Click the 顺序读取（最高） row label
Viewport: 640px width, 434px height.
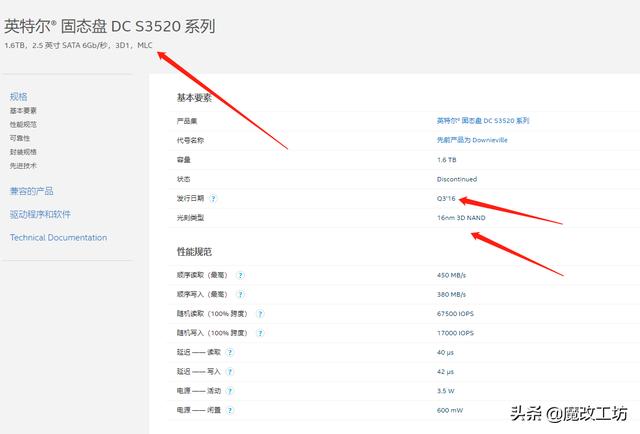(202, 275)
